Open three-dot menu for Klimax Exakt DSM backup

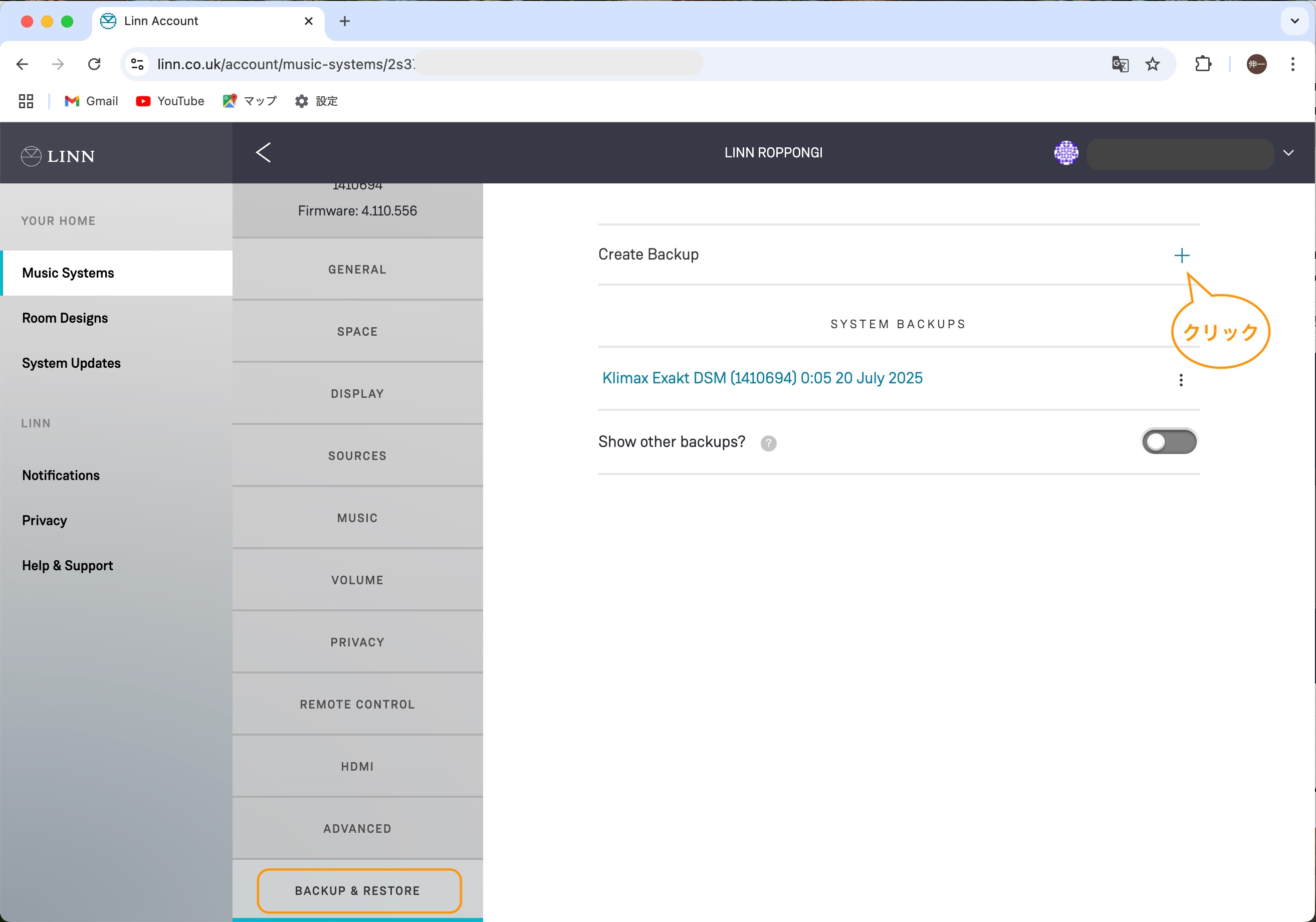(x=1181, y=380)
